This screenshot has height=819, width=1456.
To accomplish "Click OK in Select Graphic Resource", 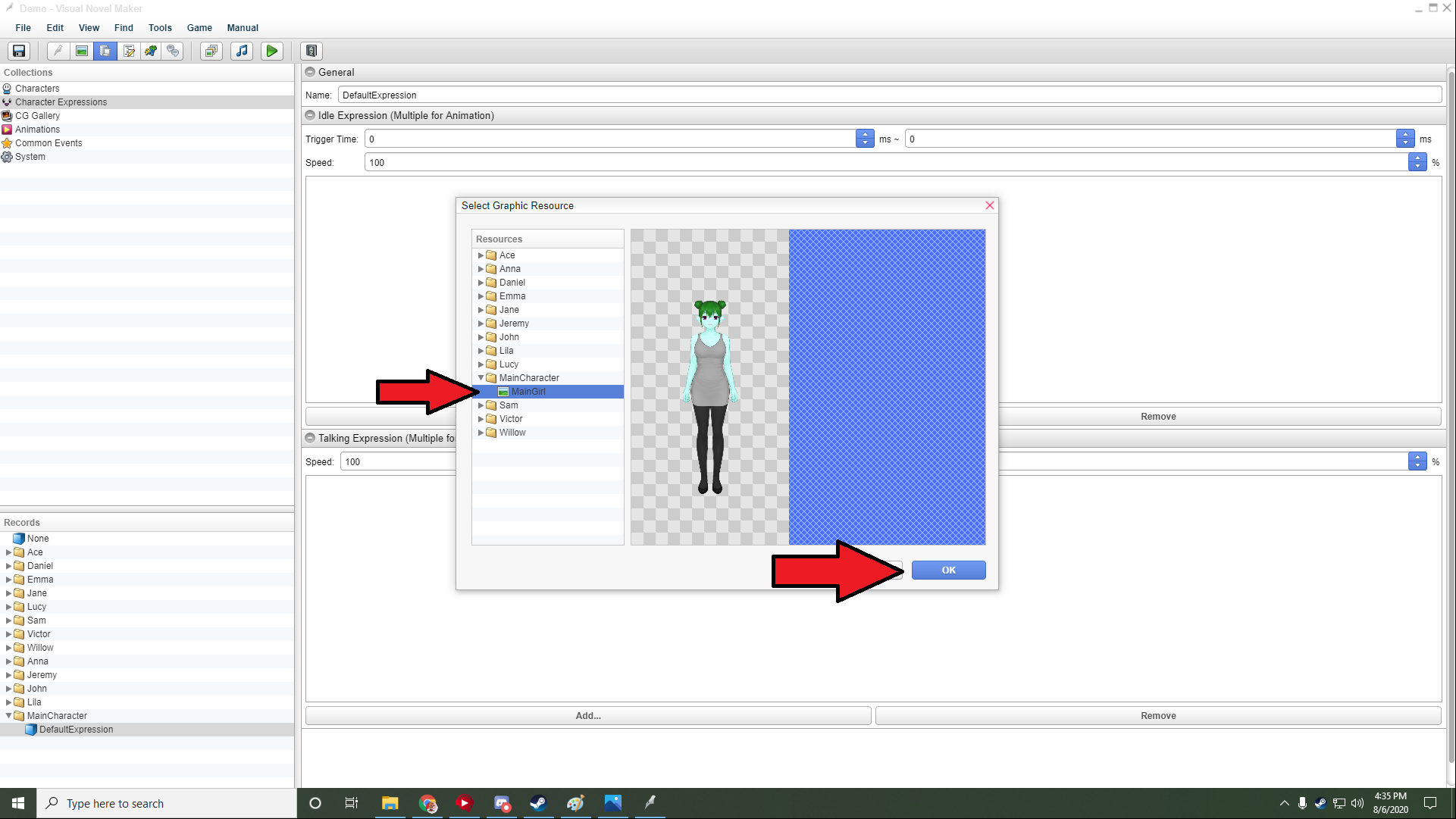I will [948, 570].
